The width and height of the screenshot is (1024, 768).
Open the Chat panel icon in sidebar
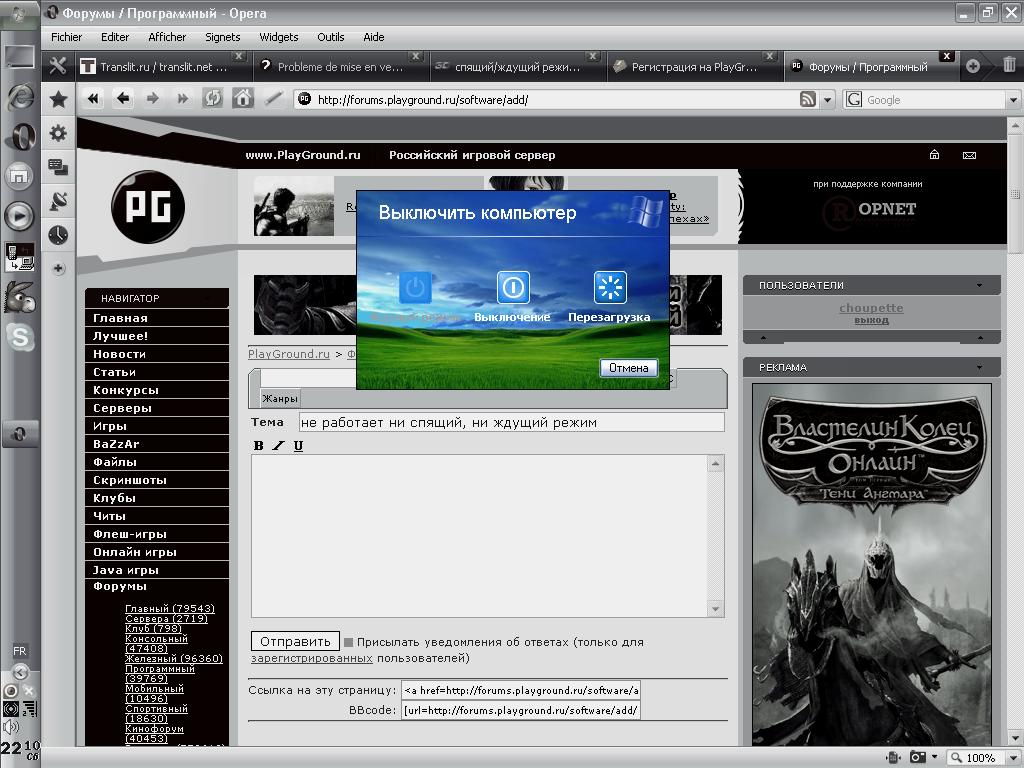[x=58, y=167]
